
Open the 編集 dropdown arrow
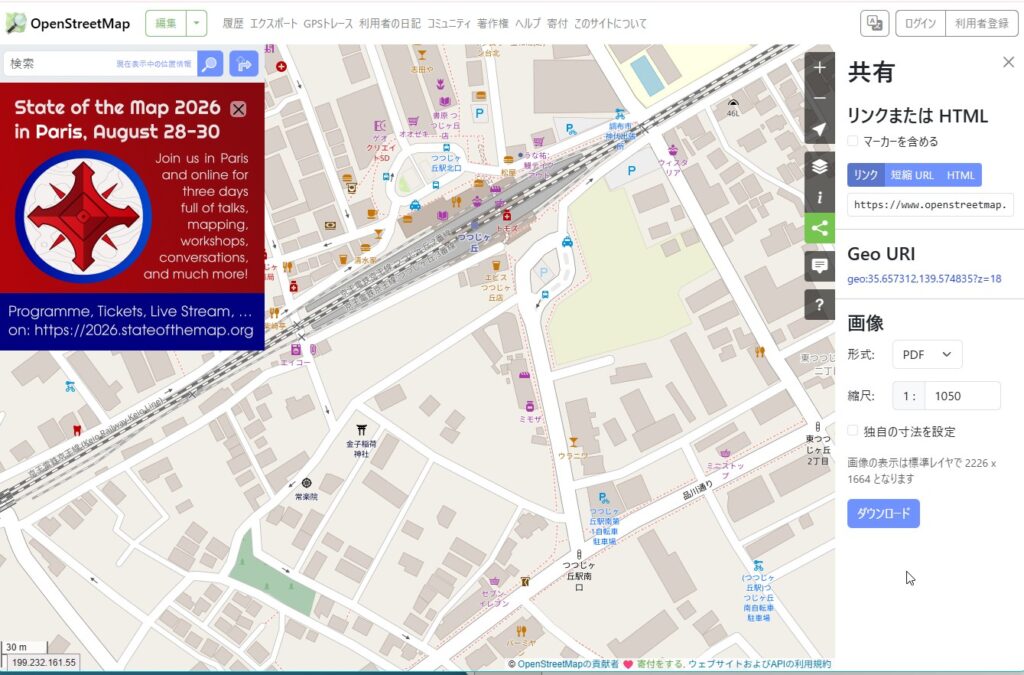point(197,24)
